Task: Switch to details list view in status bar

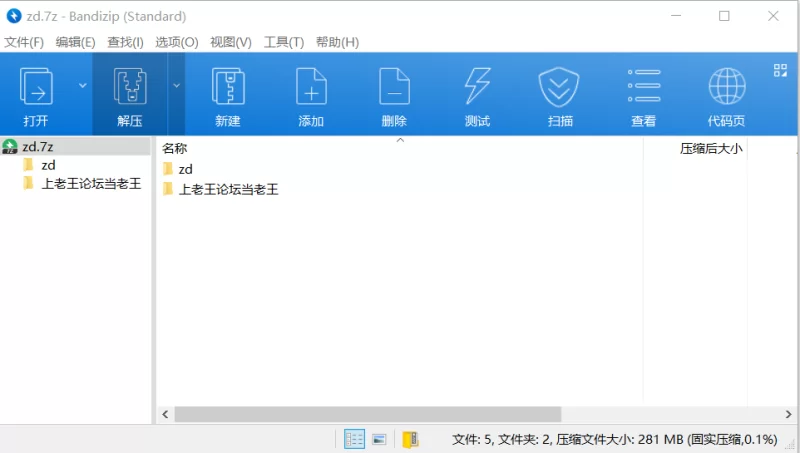Action: [354, 439]
